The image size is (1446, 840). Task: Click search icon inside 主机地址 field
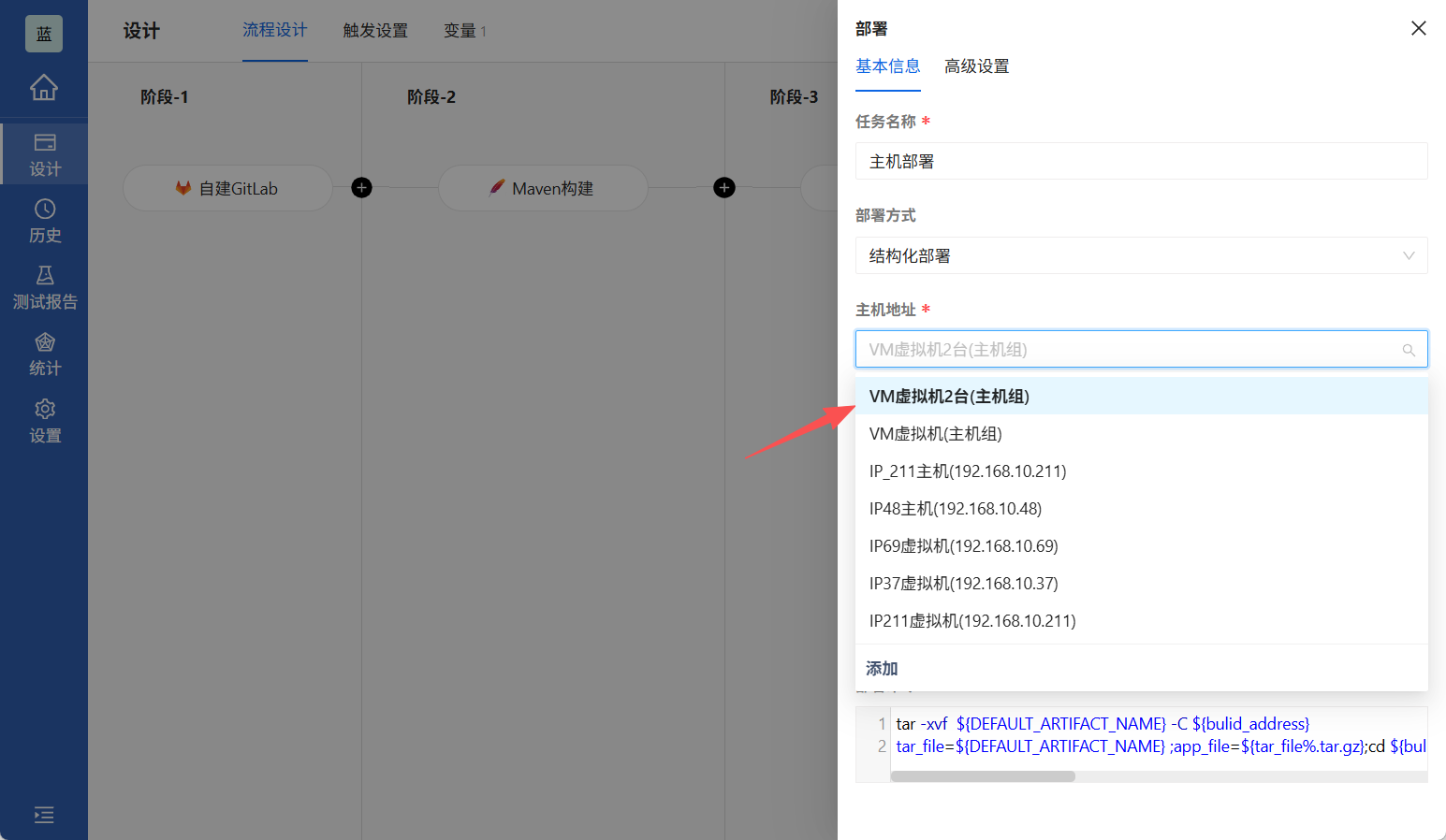tap(1409, 350)
